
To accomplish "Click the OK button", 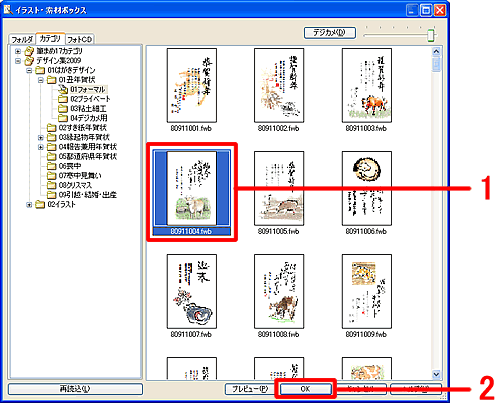I will point(306,389).
